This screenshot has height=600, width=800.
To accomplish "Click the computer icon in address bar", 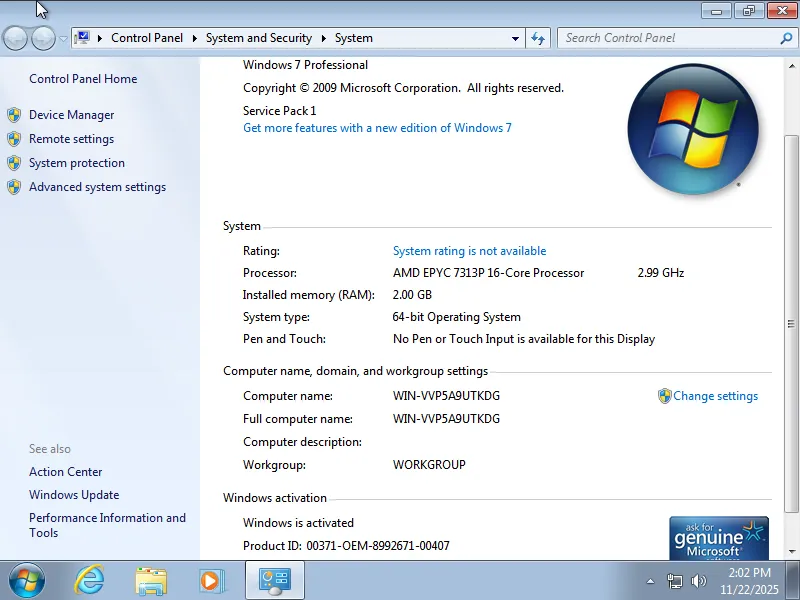I will click(x=82, y=38).
